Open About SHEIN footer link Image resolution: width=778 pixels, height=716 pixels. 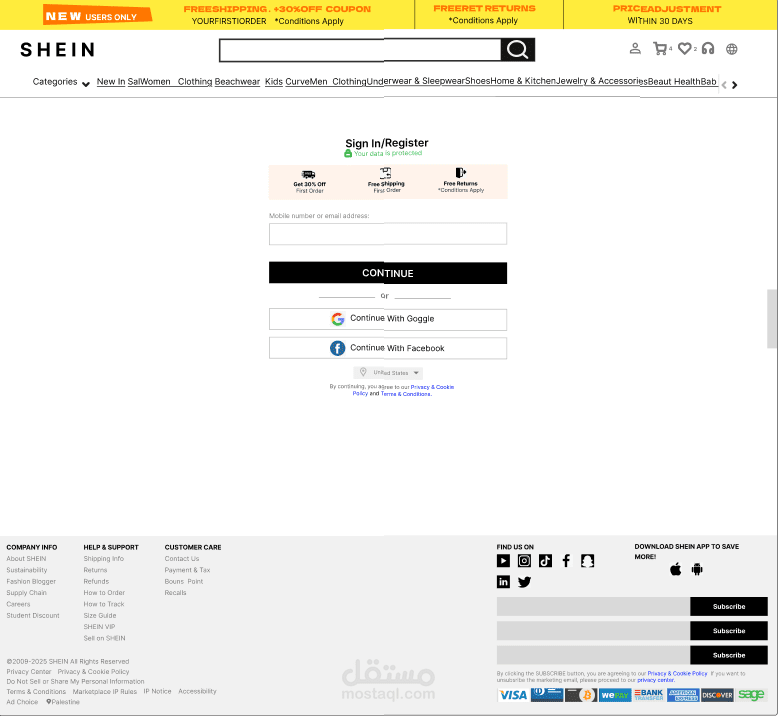26,559
